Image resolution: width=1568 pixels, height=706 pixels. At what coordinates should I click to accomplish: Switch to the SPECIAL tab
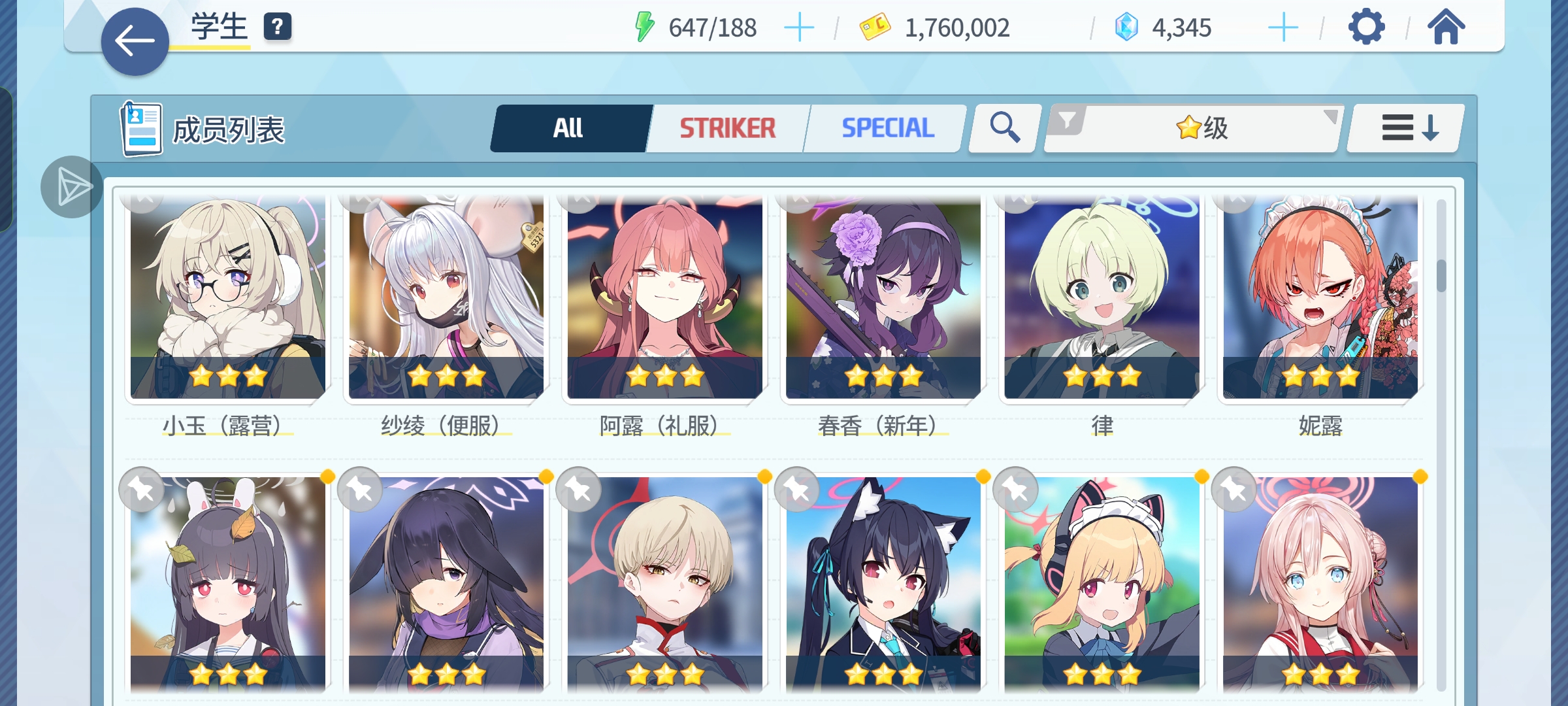887,128
